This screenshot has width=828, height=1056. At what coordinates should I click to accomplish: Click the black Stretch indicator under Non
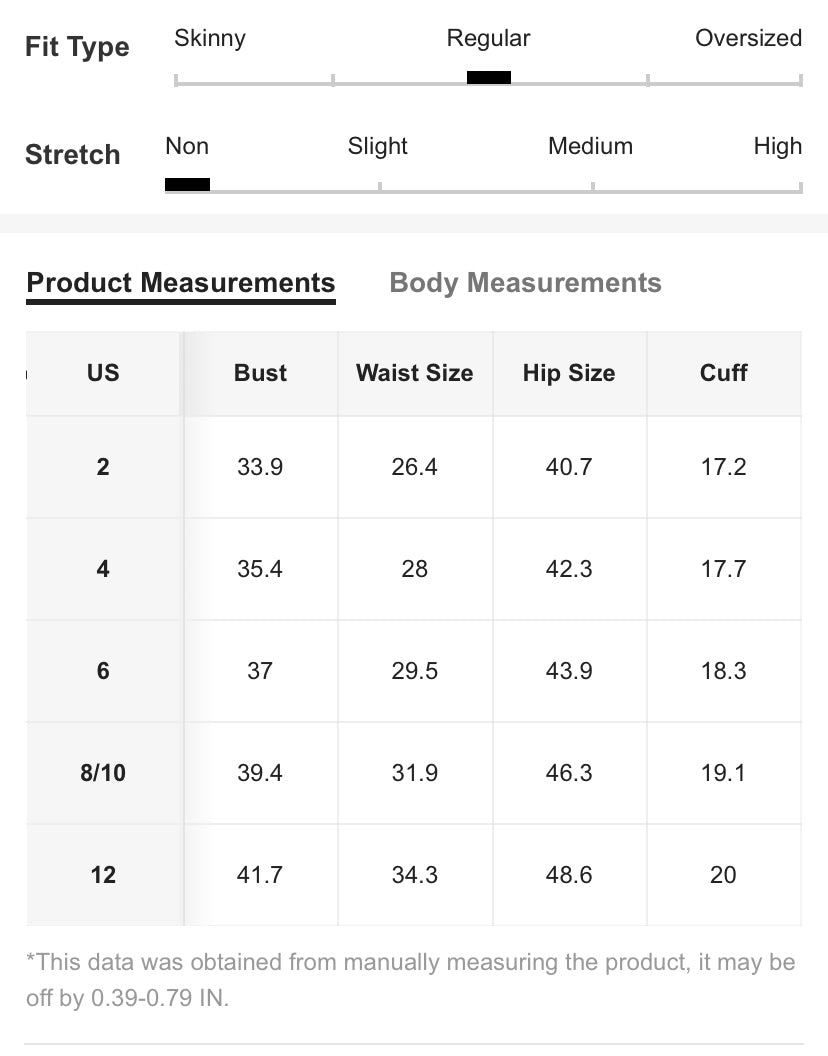187,184
